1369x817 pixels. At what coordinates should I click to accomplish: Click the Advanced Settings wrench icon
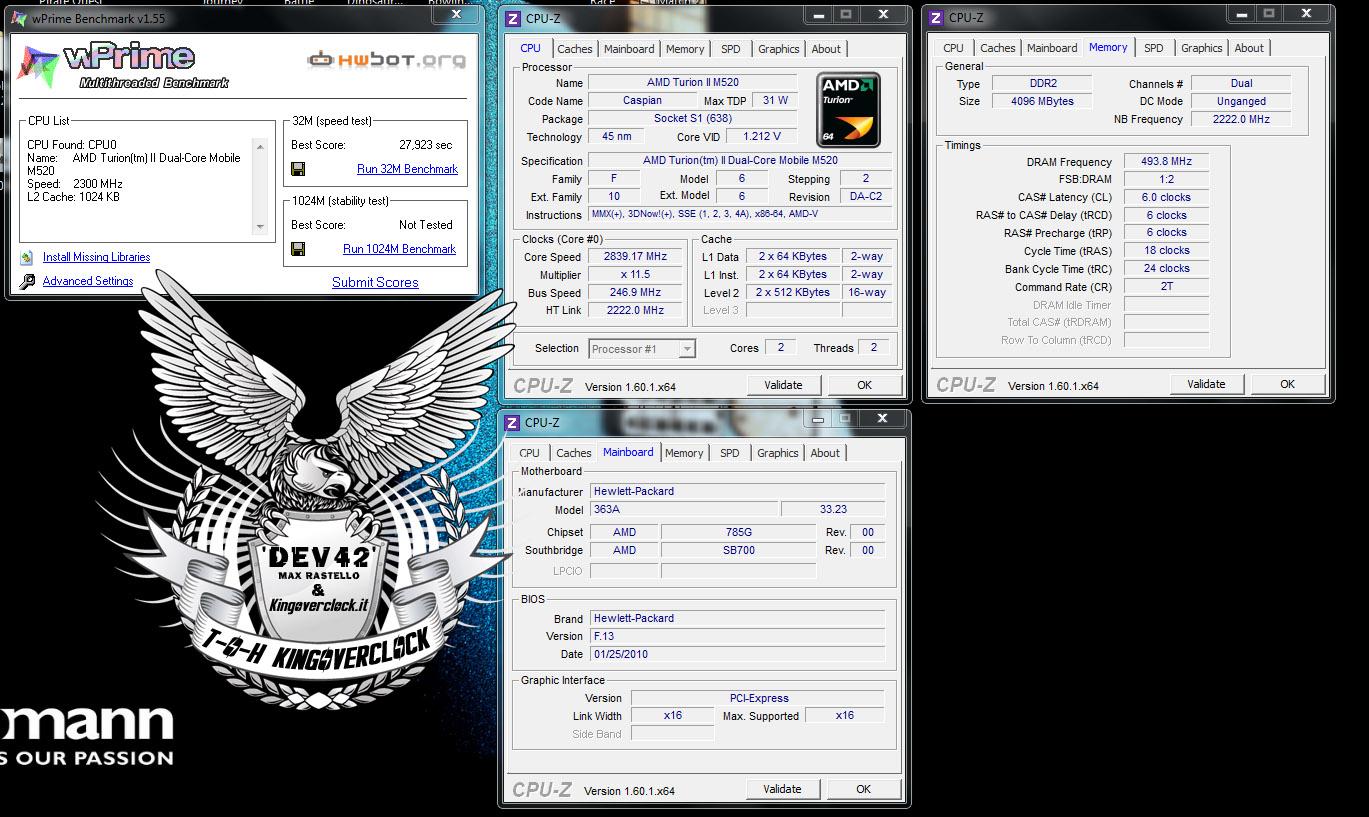point(27,281)
